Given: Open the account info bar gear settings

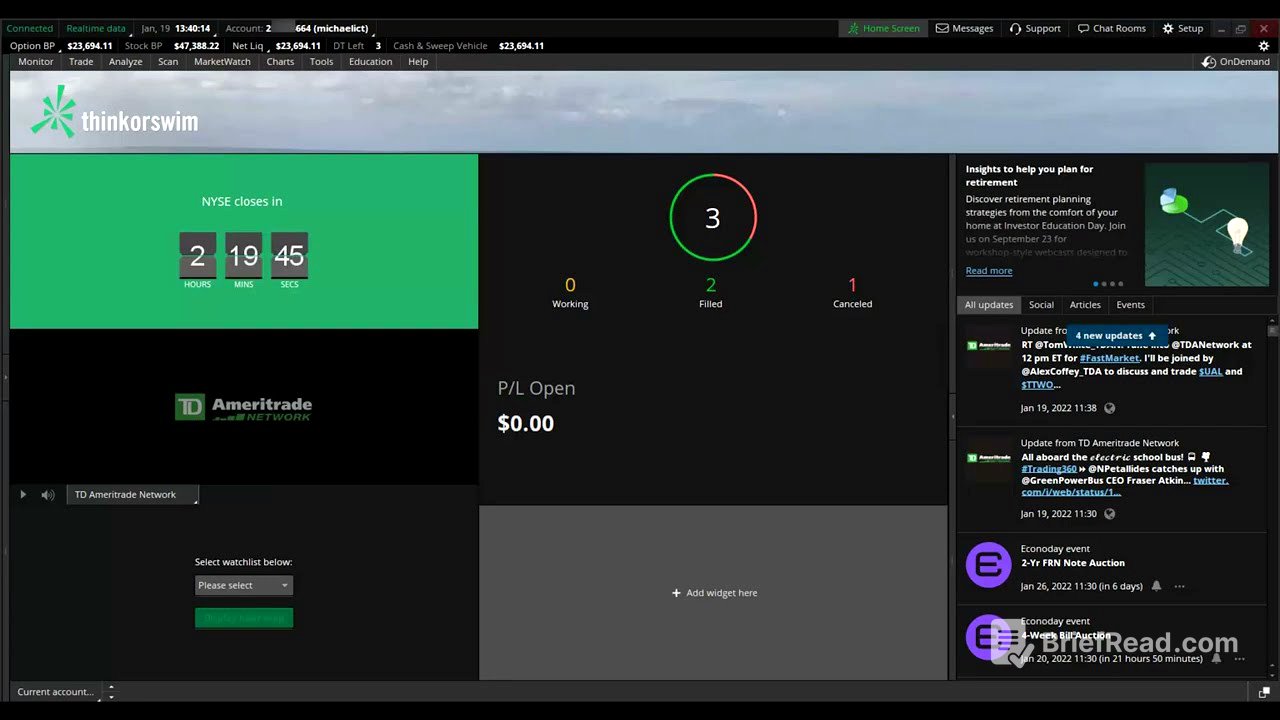Looking at the screenshot, I should (x=1264, y=46).
